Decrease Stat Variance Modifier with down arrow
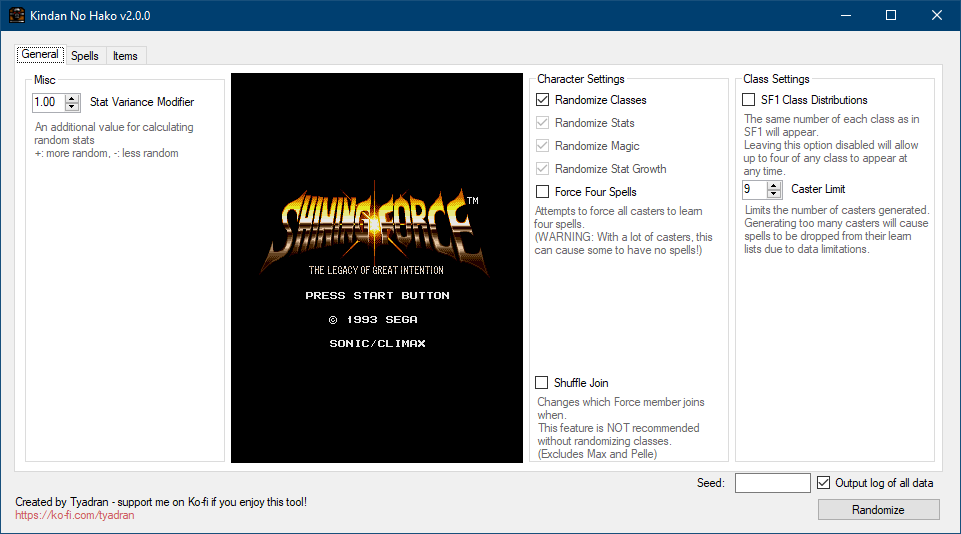 point(72,106)
